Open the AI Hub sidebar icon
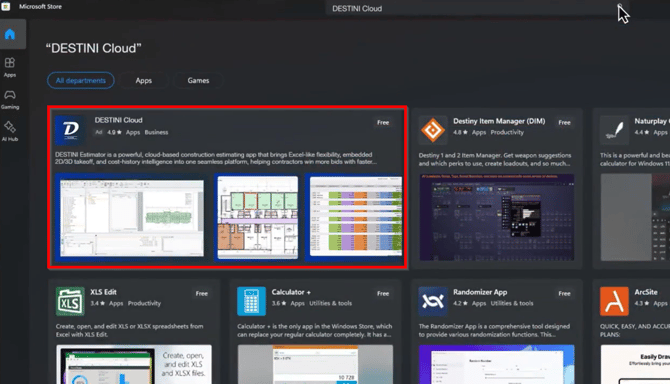Screen dimensions: 670x384 10,132
